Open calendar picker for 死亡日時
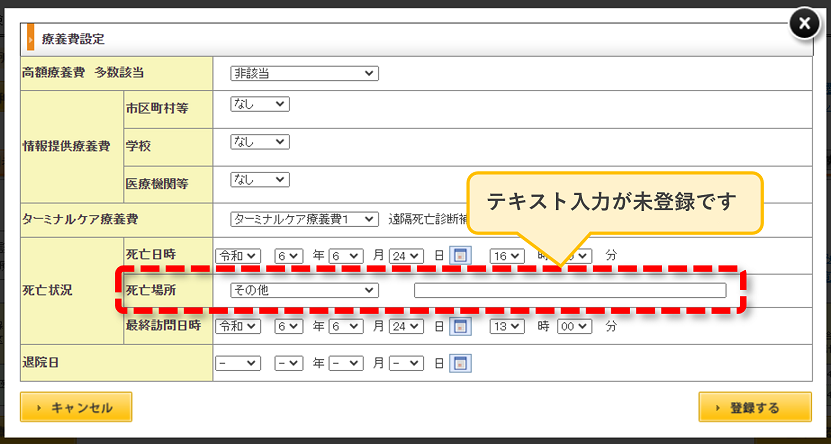This screenshot has height=444, width=831. tap(461, 256)
